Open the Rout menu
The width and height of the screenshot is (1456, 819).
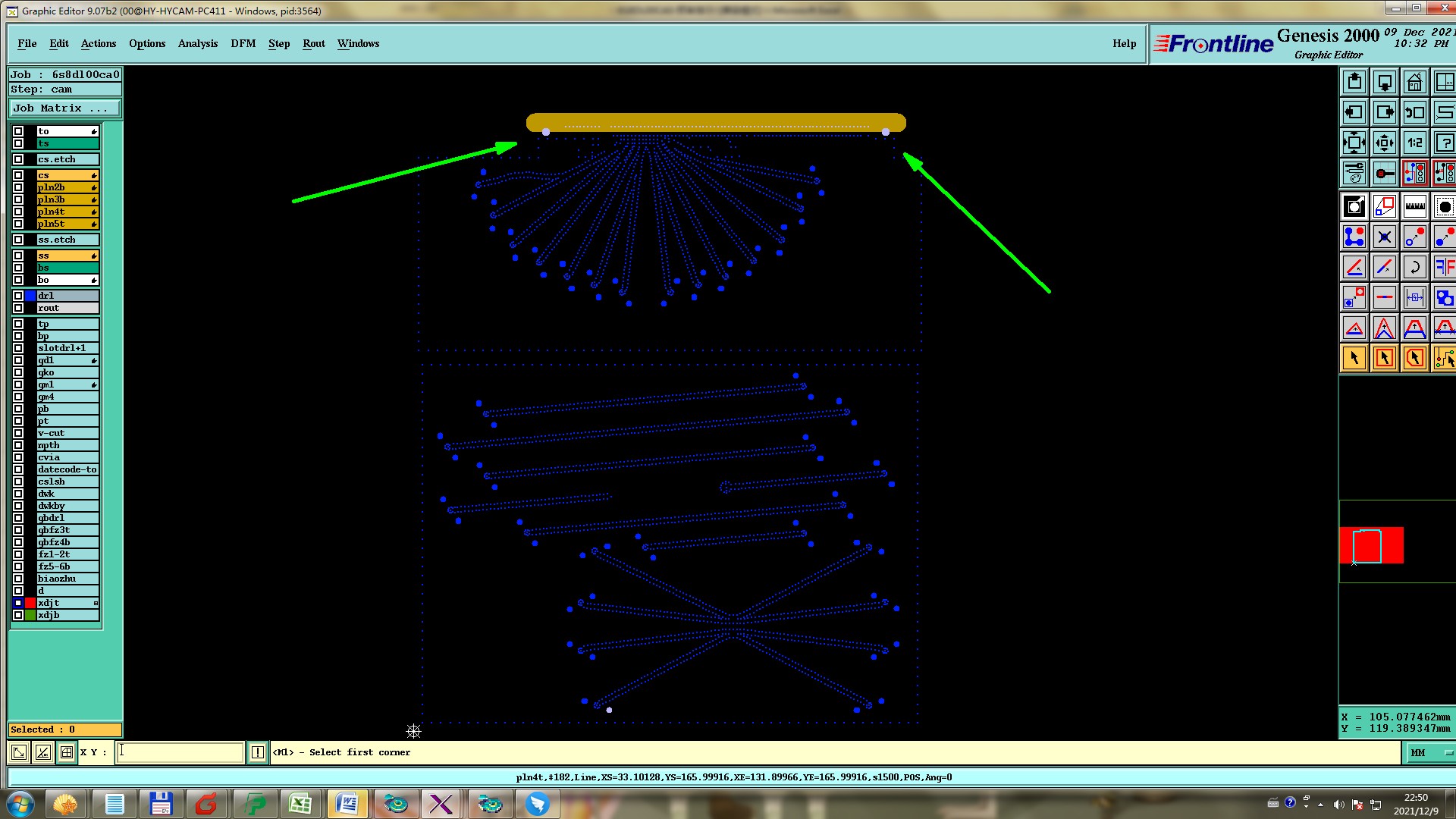tap(313, 43)
